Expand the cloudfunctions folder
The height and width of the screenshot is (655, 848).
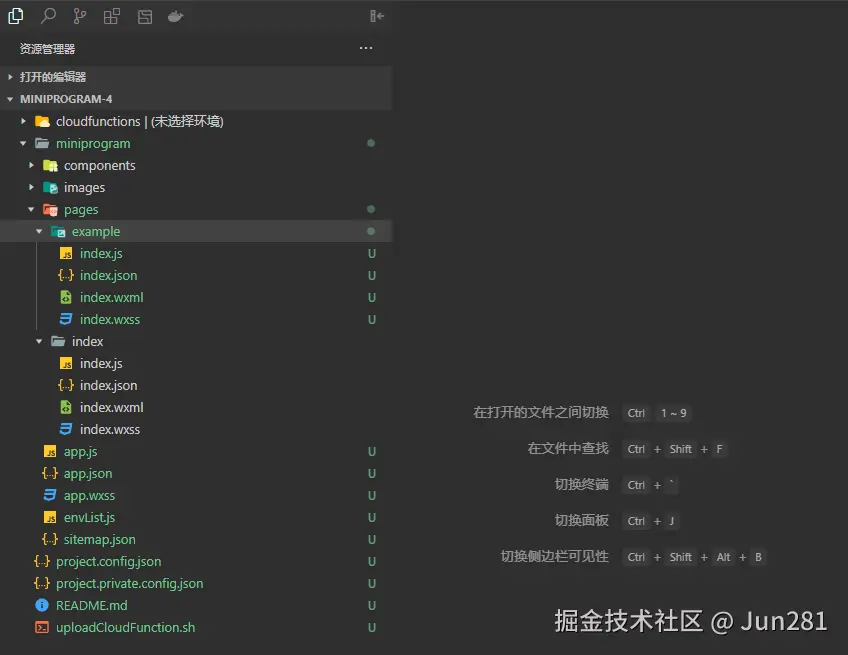tap(23, 121)
